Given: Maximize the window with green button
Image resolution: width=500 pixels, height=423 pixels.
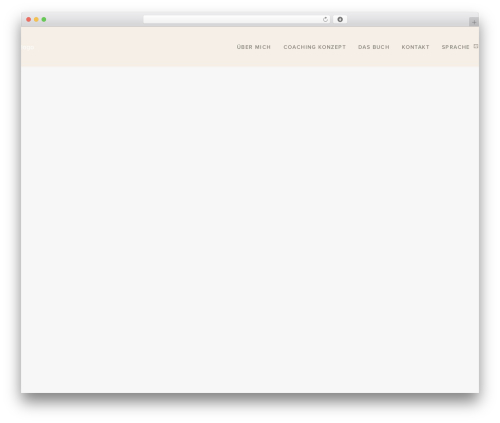Looking at the screenshot, I should pos(44,19).
